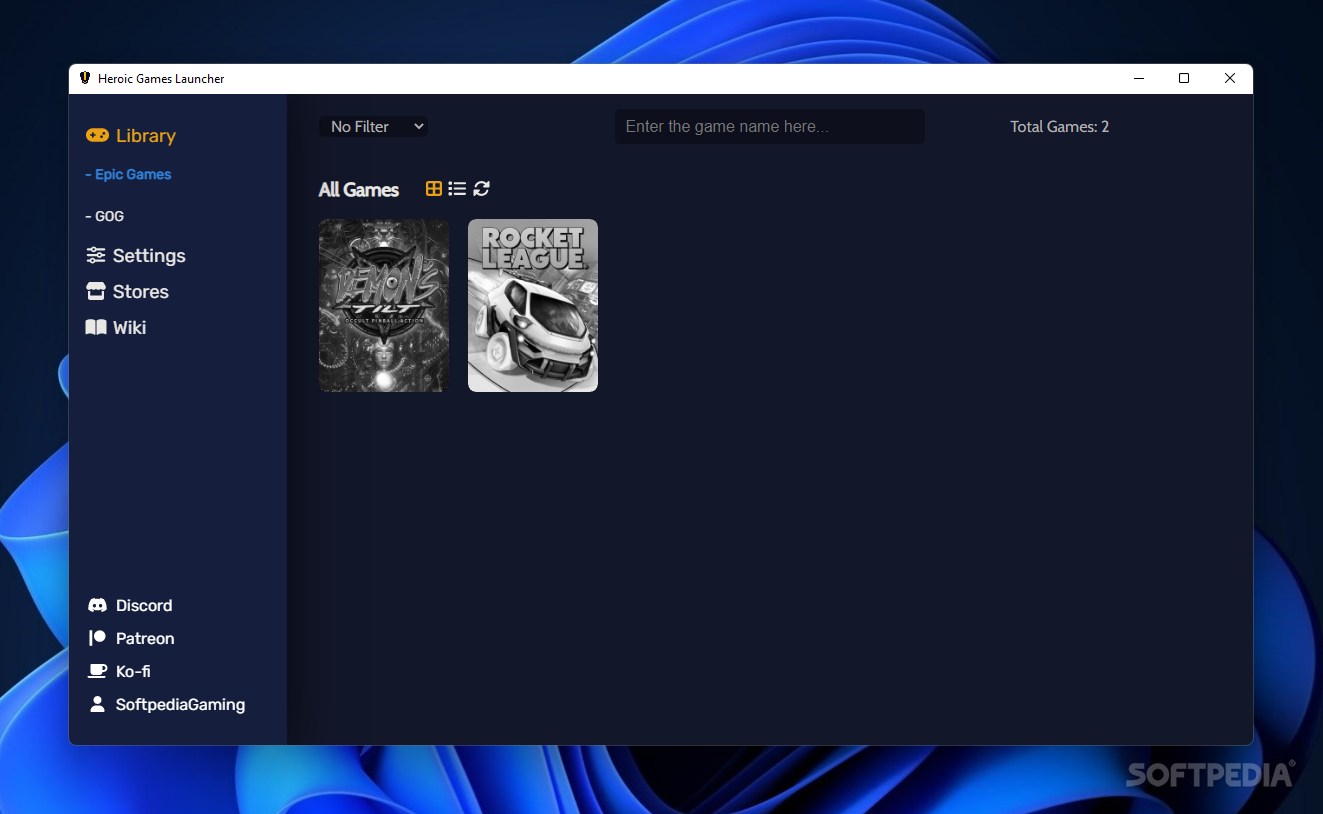Viewport: 1323px width, 814px height.
Task: Open the No Filter dropdown
Action: point(374,126)
